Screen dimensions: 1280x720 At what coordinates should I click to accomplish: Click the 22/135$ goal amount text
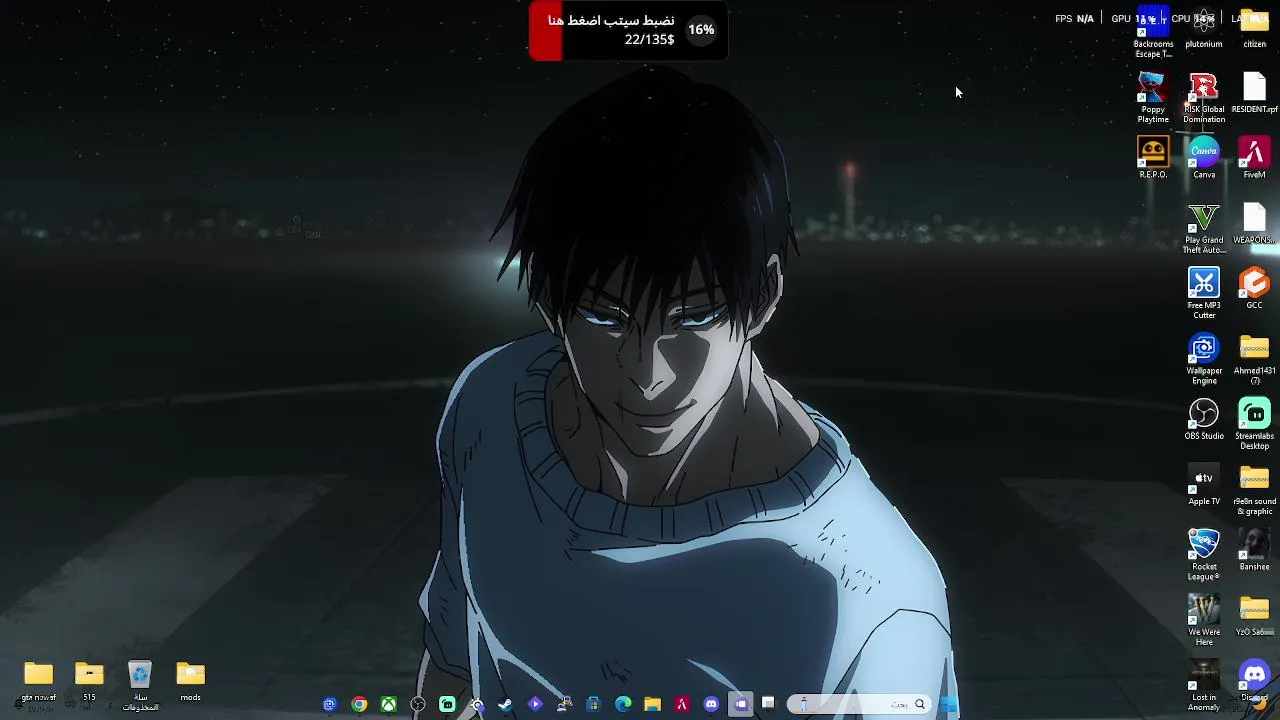coord(649,40)
